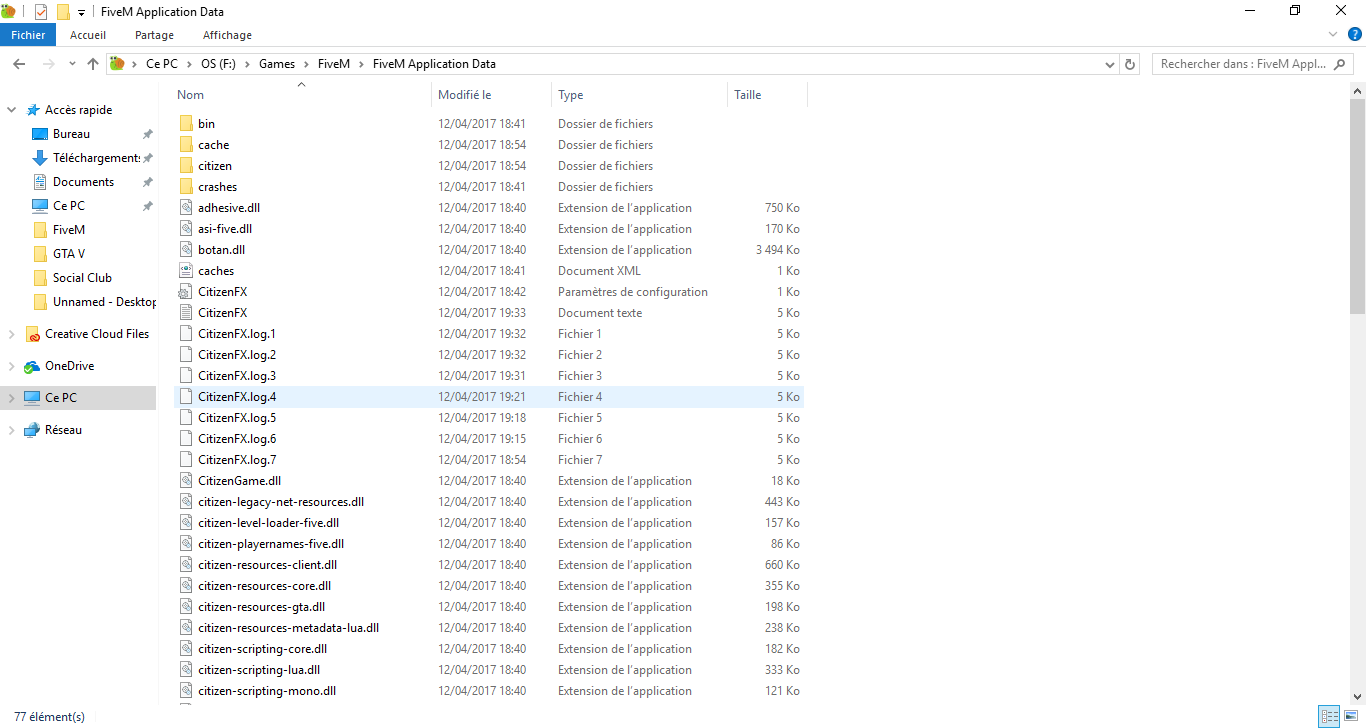Open the FiveM folder in Quick access
Viewport: 1366px width, 728px height.
(69, 230)
